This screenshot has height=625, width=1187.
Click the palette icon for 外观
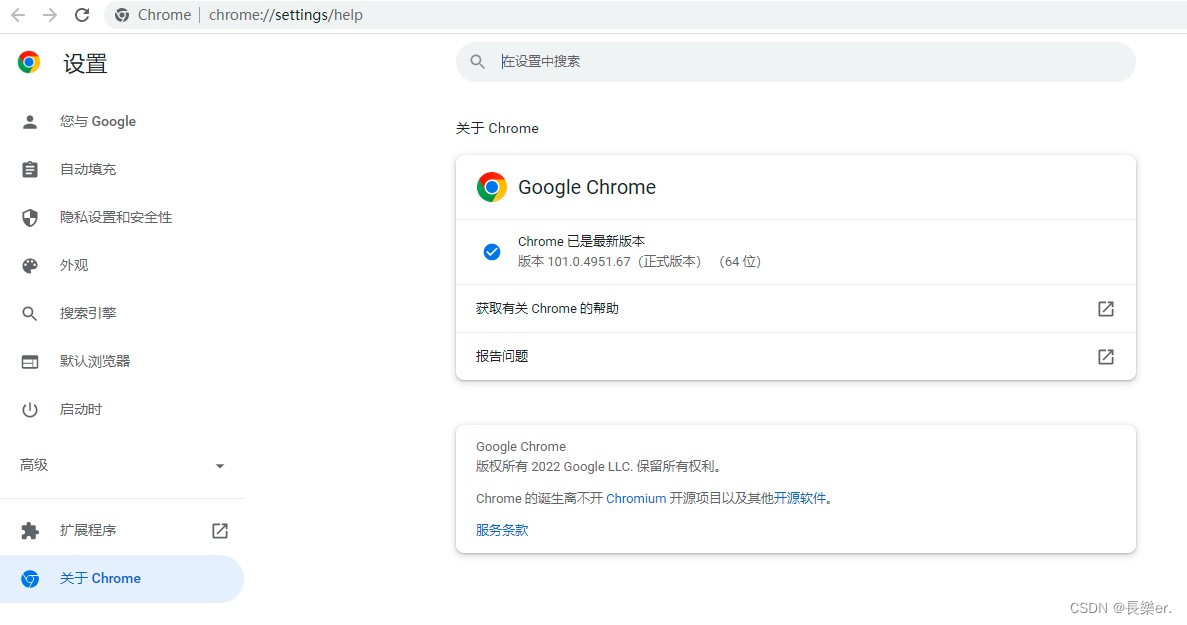30,266
